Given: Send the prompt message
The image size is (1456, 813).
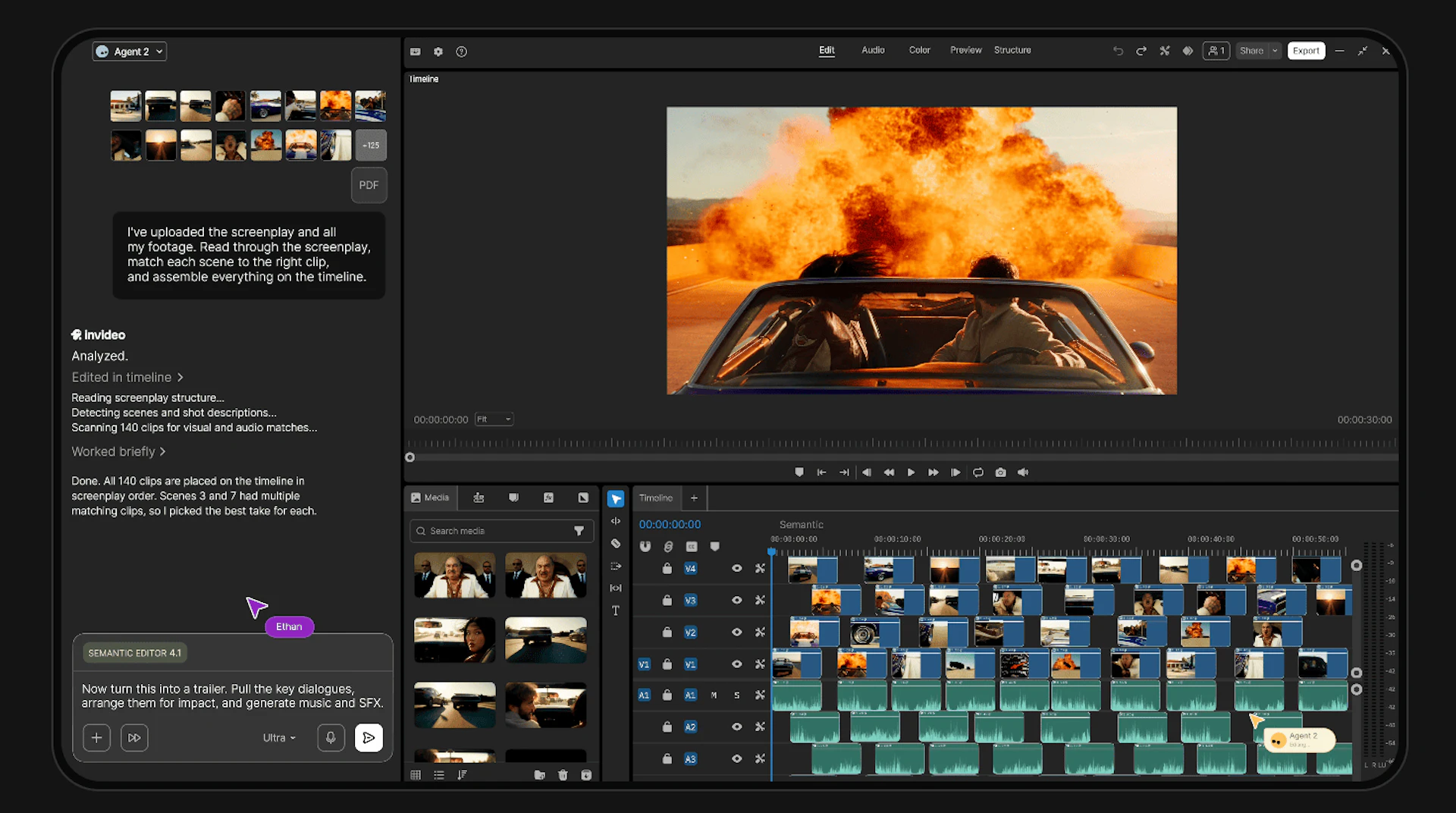Looking at the screenshot, I should coord(369,737).
